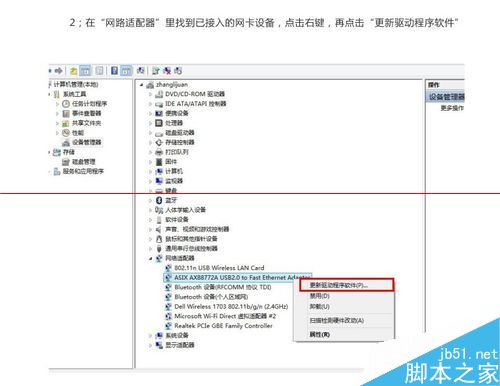
Task: Click the 通用串行总线控制器 USB icon
Action: [x=159, y=249]
